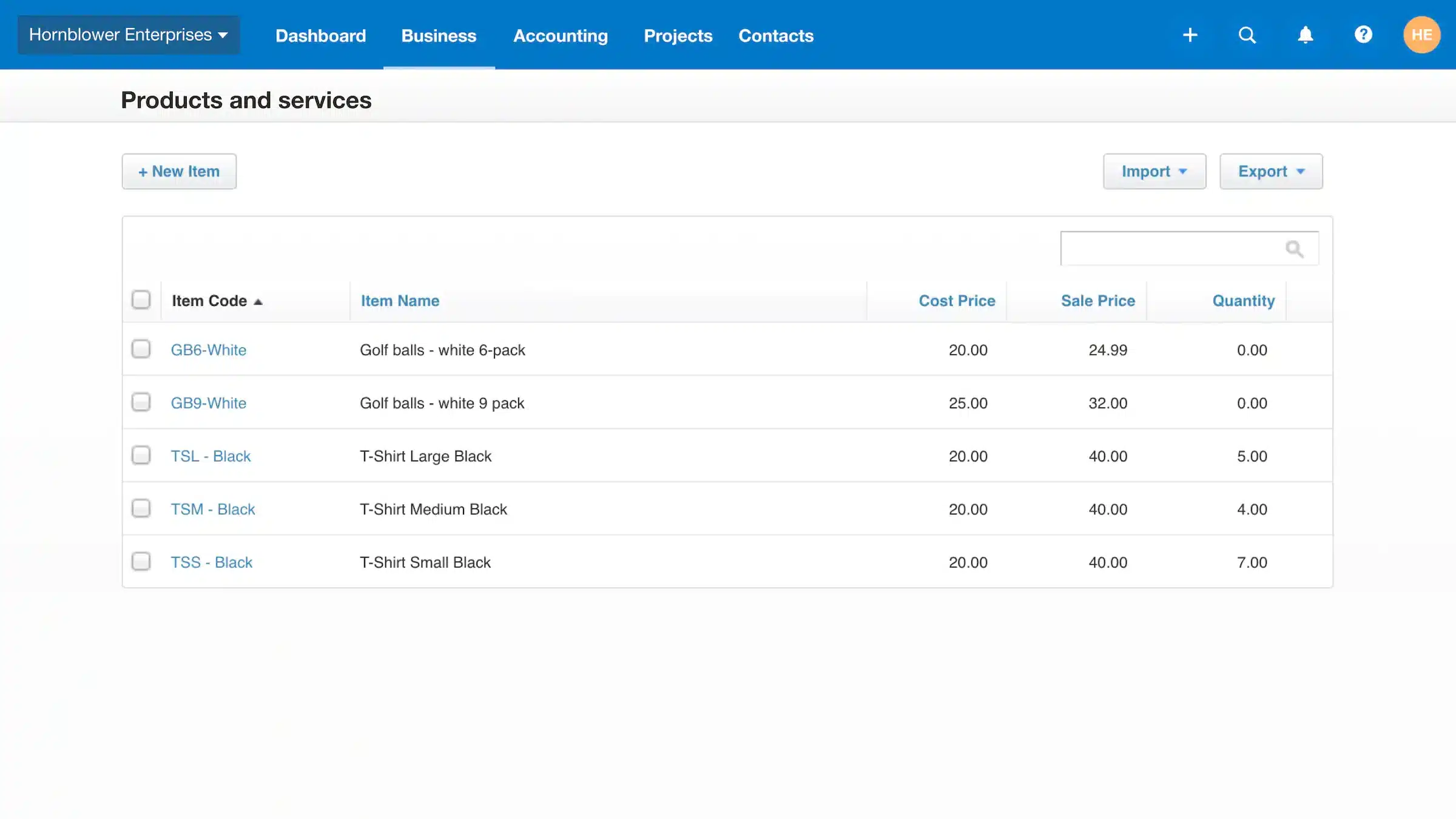Open the notifications bell
The image size is (1456, 819).
(x=1305, y=35)
